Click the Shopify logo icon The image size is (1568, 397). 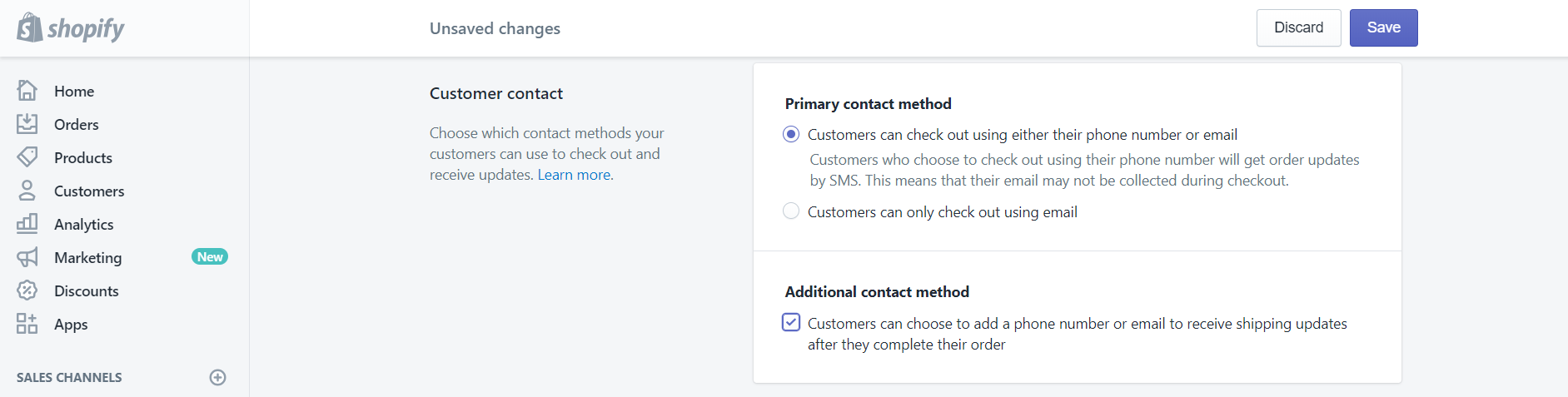pos(29,27)
